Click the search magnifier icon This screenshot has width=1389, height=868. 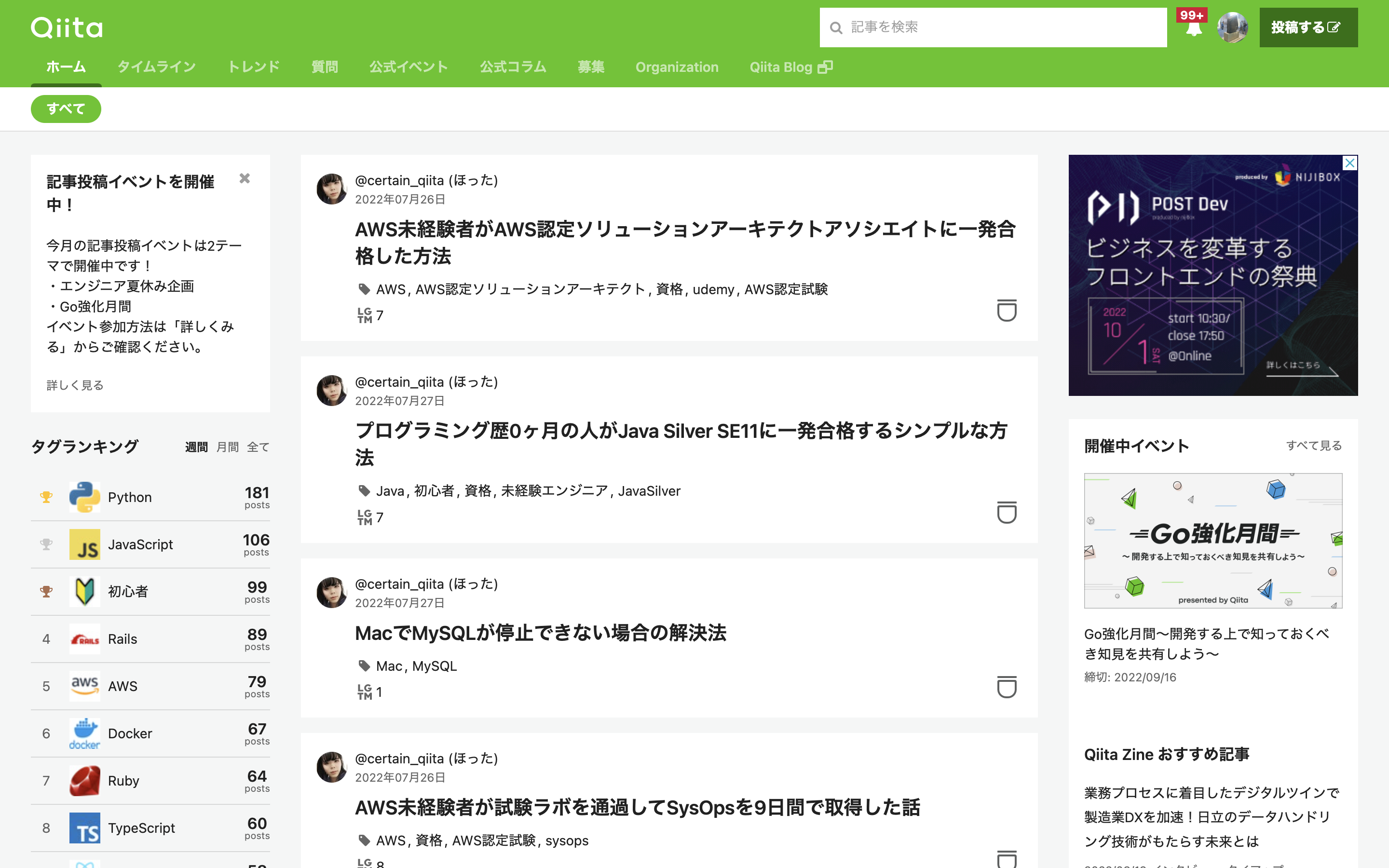[x=836, y=27]
